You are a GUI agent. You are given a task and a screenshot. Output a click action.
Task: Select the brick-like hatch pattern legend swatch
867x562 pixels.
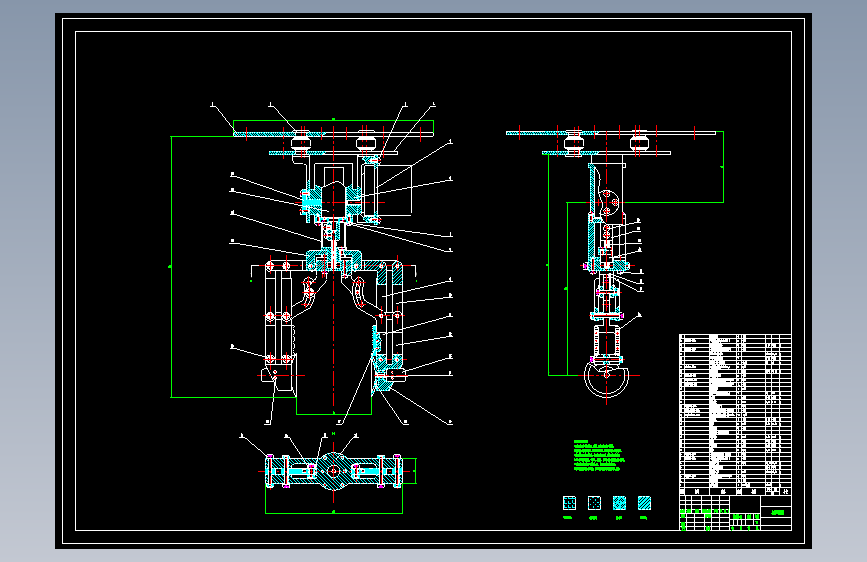(x=570, y=503)
